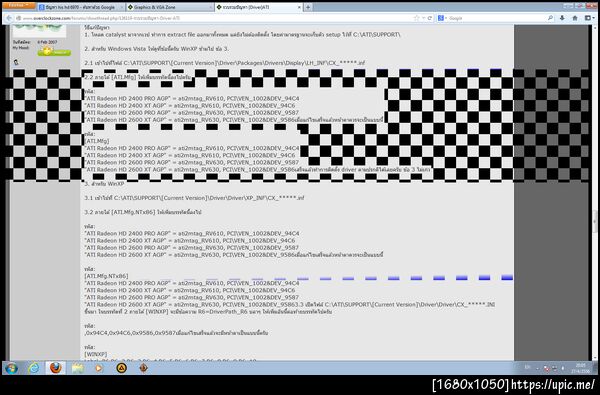
Task: Open a new tab with the plus button
Action: (x=308, y=7)
